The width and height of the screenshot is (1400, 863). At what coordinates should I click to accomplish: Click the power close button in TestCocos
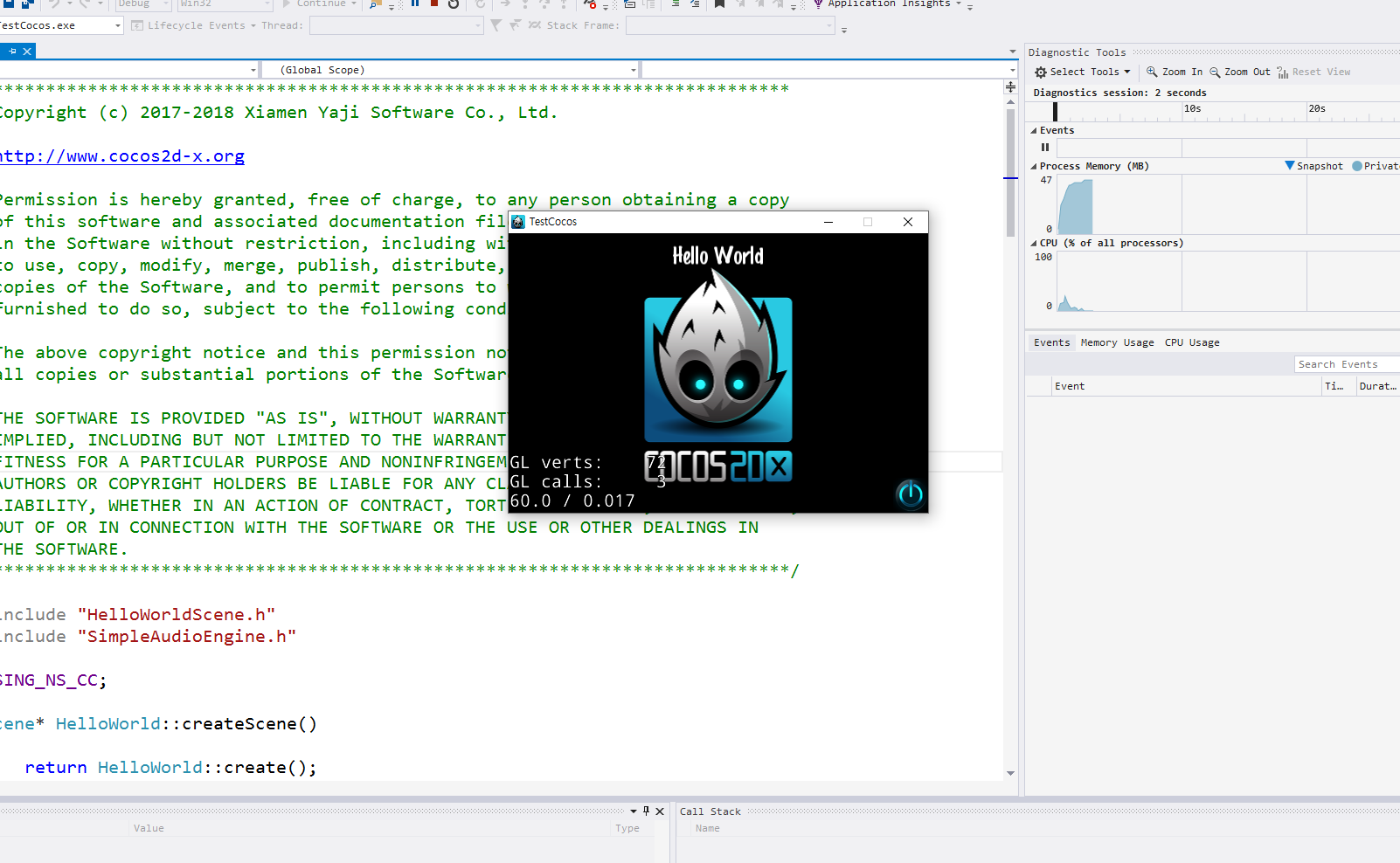[911, 494]
